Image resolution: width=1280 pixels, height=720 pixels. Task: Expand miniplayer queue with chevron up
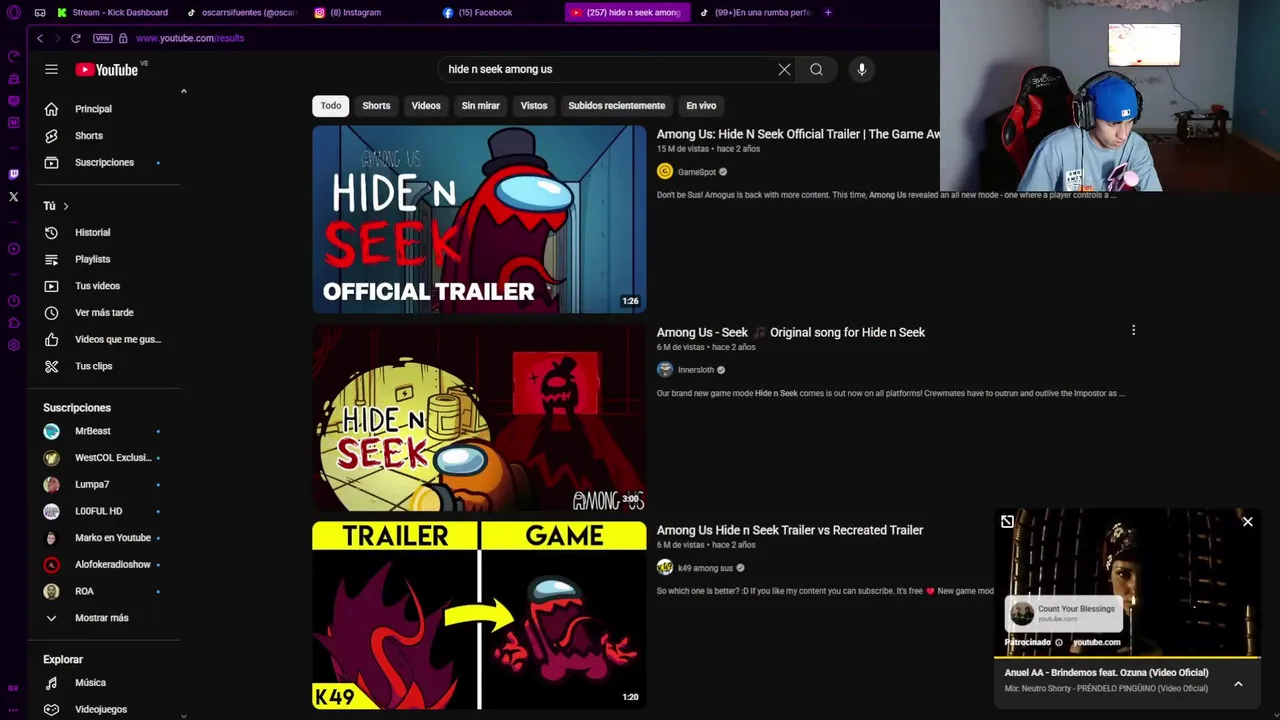pos(1238,684)
